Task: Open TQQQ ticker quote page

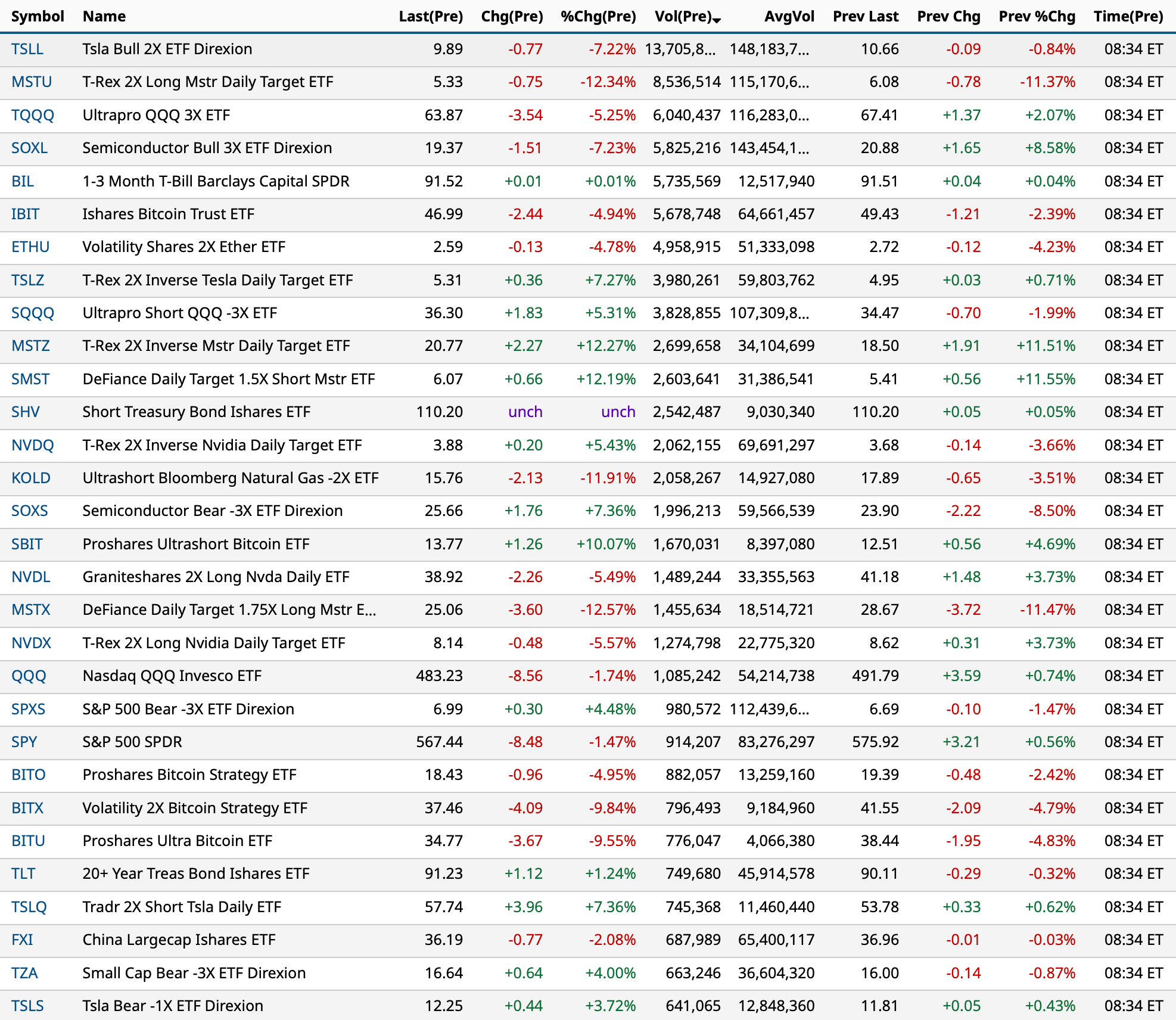Action: pos(33,115)
